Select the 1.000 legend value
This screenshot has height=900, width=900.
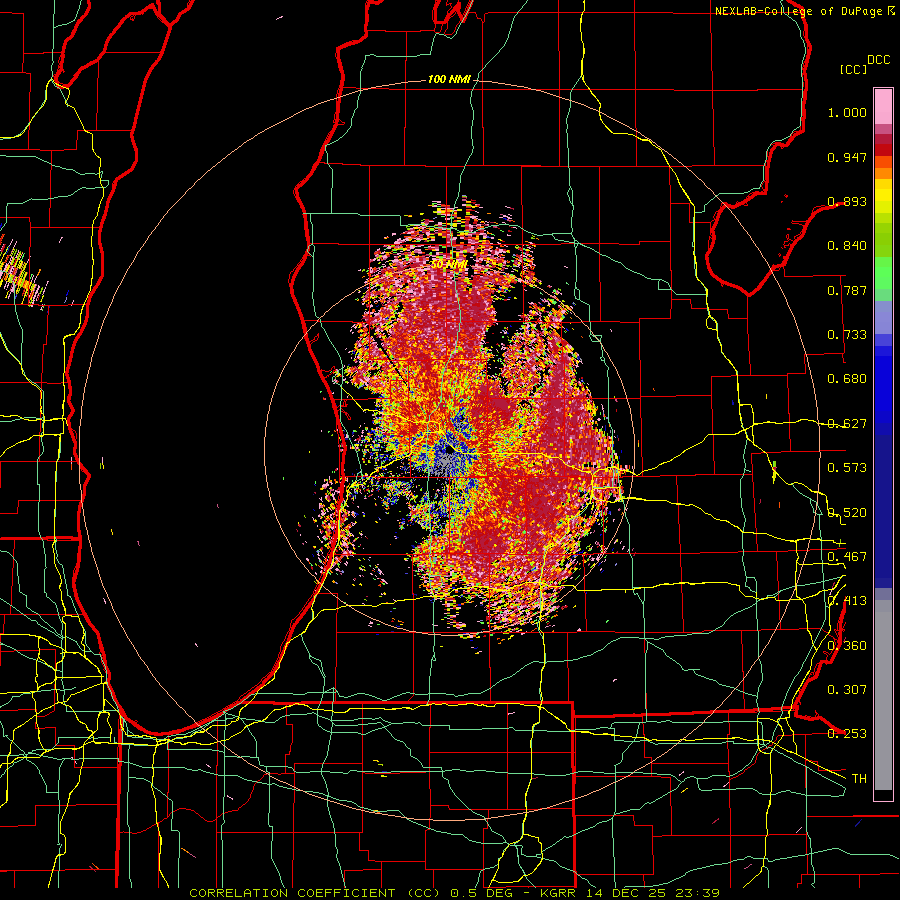(847, 112)
